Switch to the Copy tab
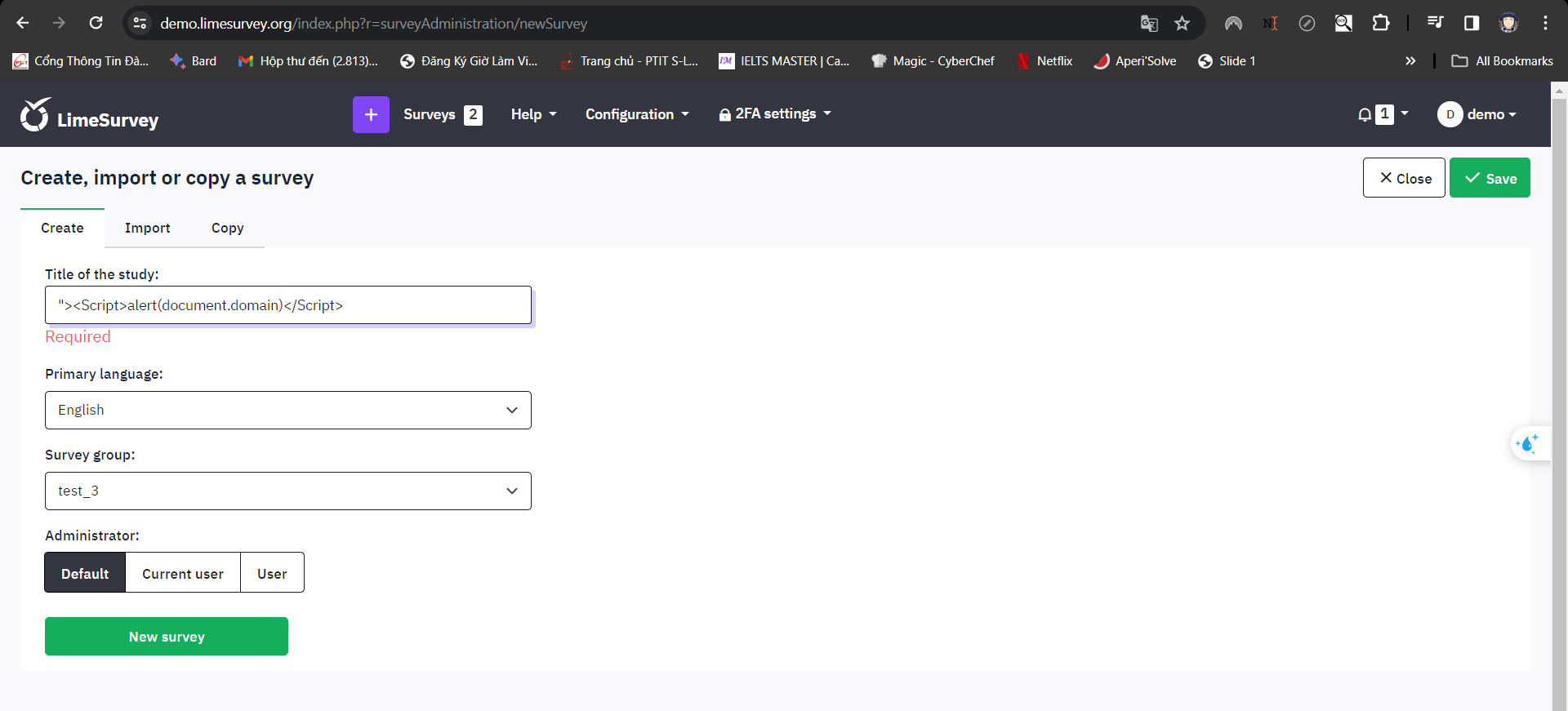Image resolution: width=1568 pixels, height=711 pixels. pyautogui.click(x=227, y=229)
